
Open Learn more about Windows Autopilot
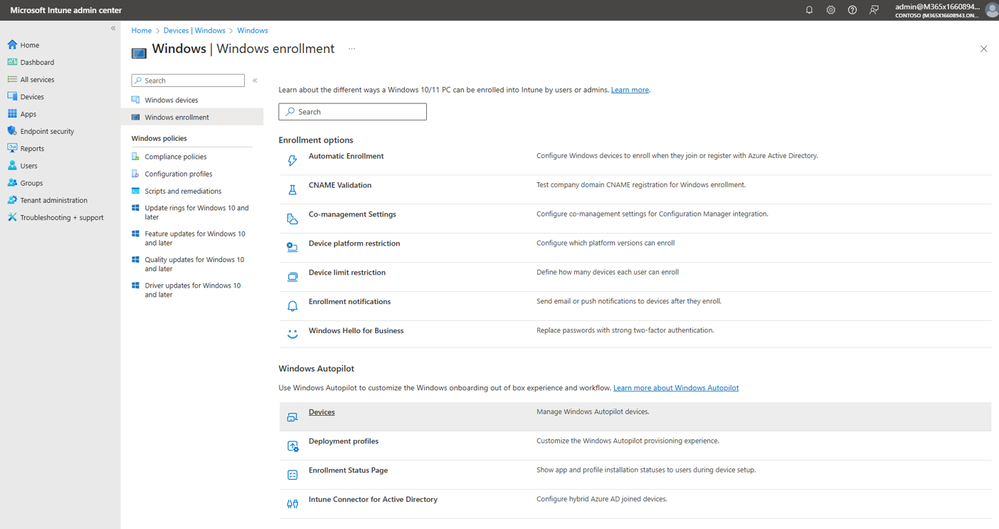point(676,388)
